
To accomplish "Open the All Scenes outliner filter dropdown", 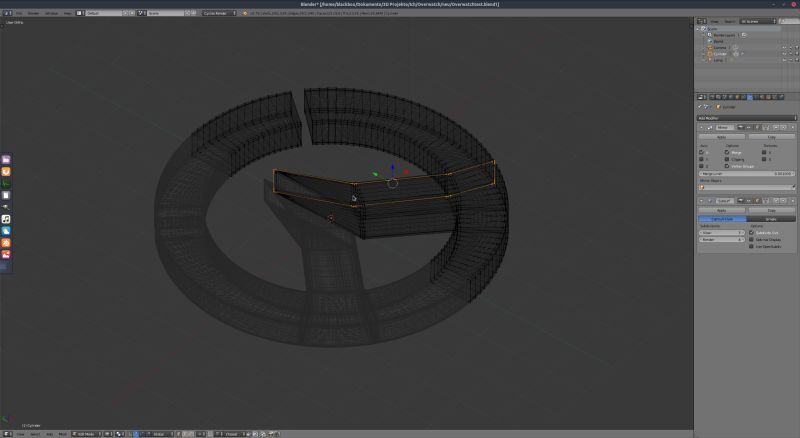I will point(758,21).
